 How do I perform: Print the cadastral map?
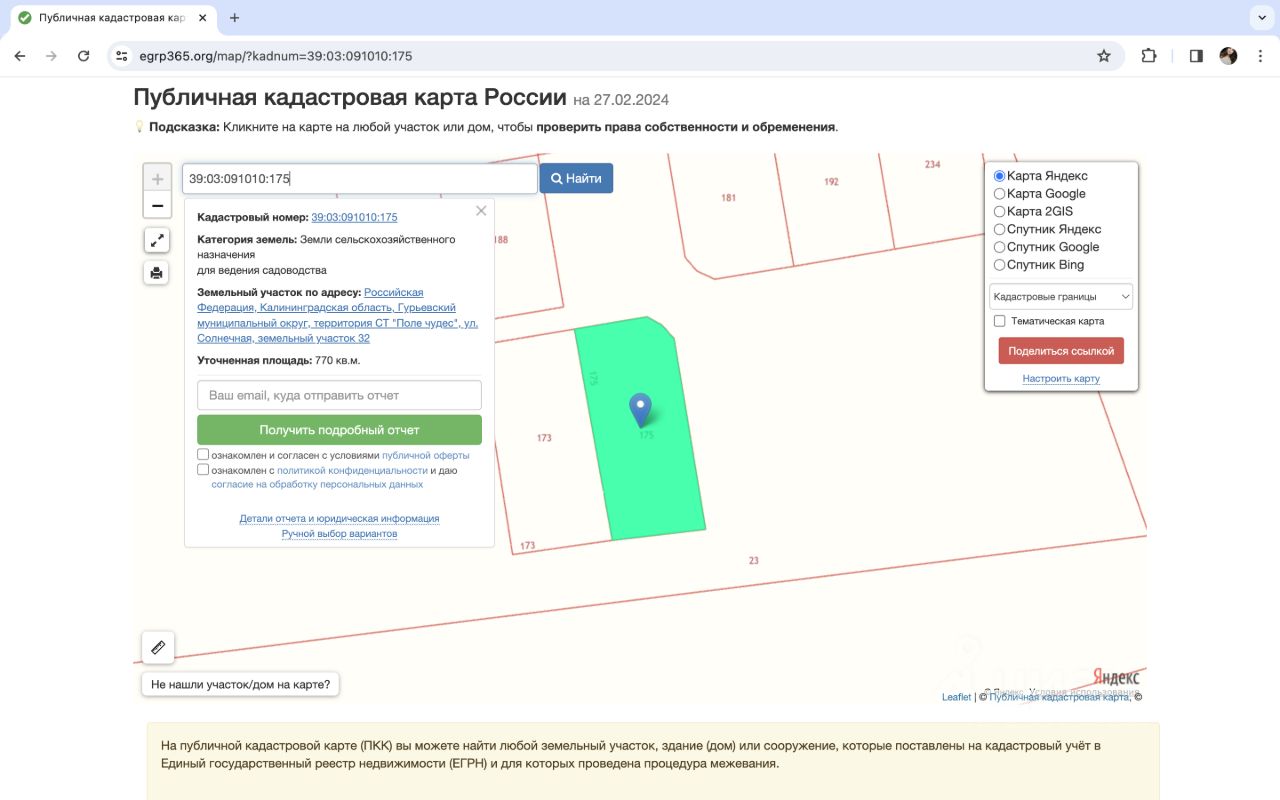tap(157, 273)
